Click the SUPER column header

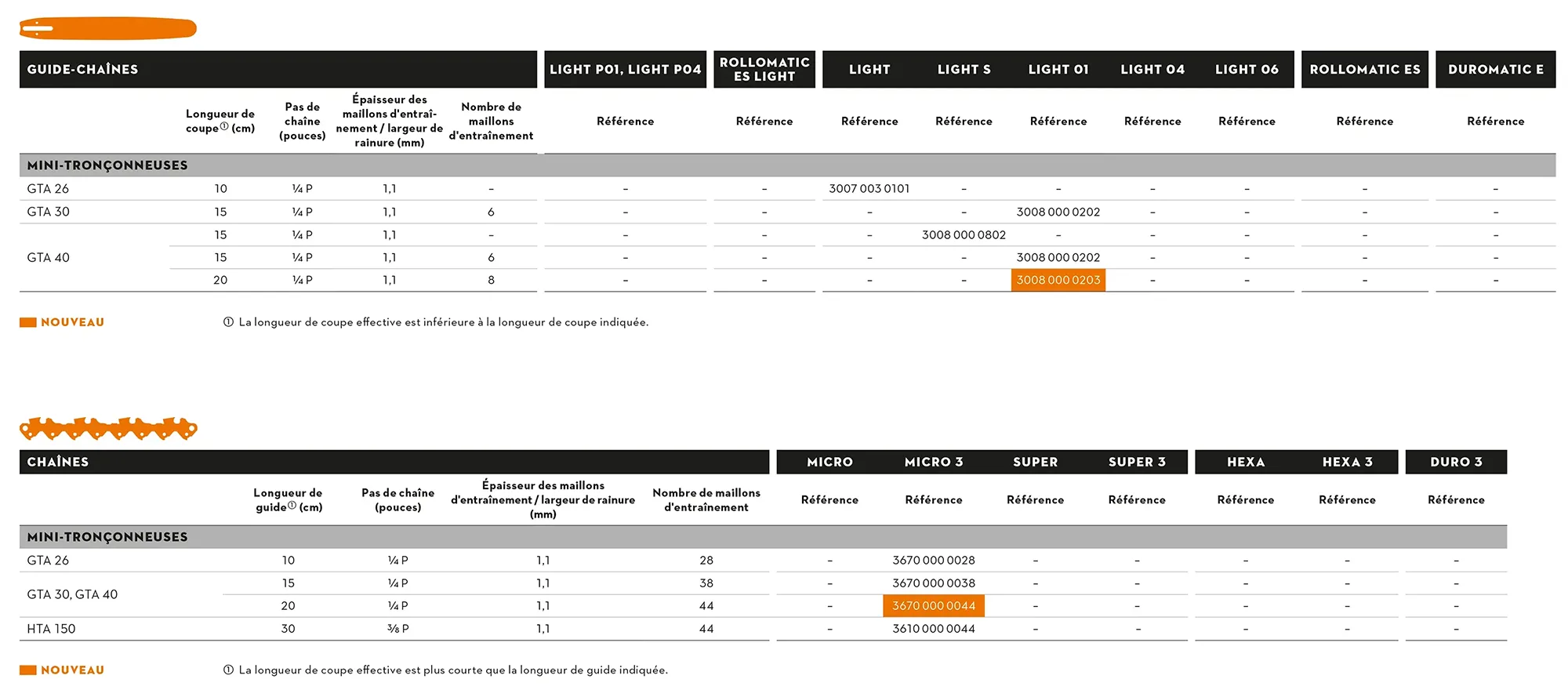(1036, 462)
